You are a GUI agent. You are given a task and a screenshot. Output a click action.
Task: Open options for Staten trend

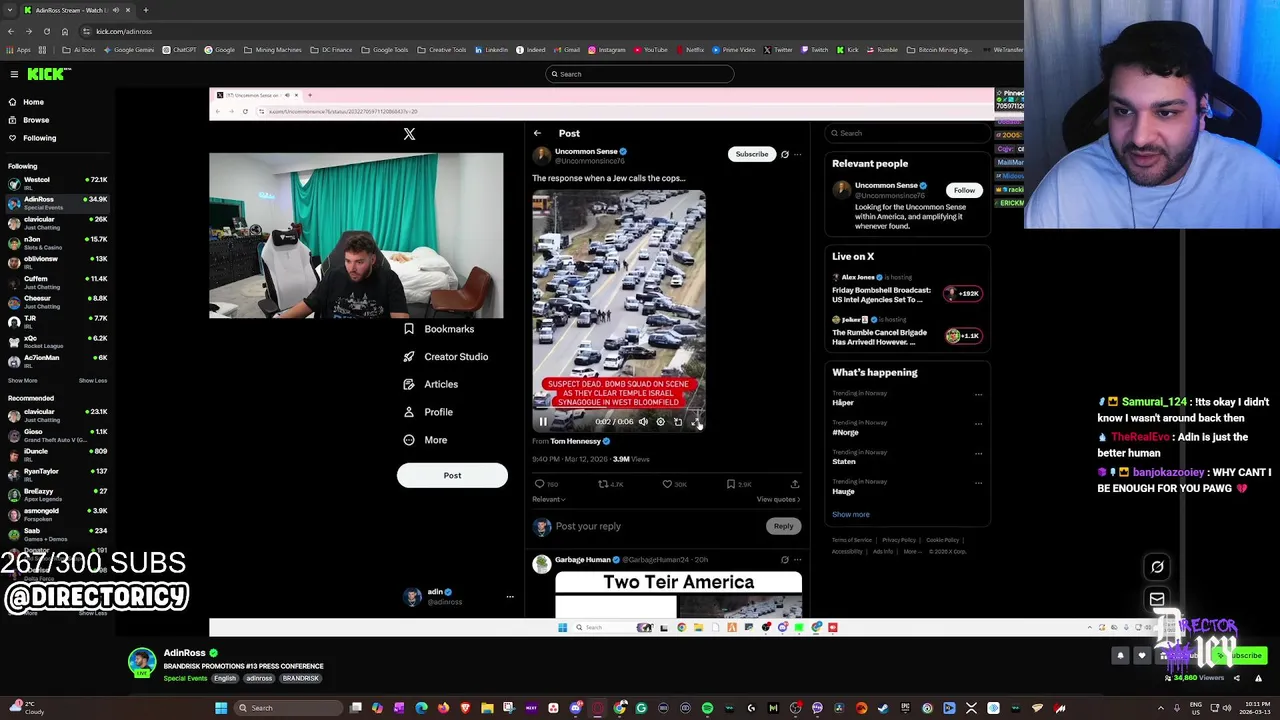(x=978, y=453)
